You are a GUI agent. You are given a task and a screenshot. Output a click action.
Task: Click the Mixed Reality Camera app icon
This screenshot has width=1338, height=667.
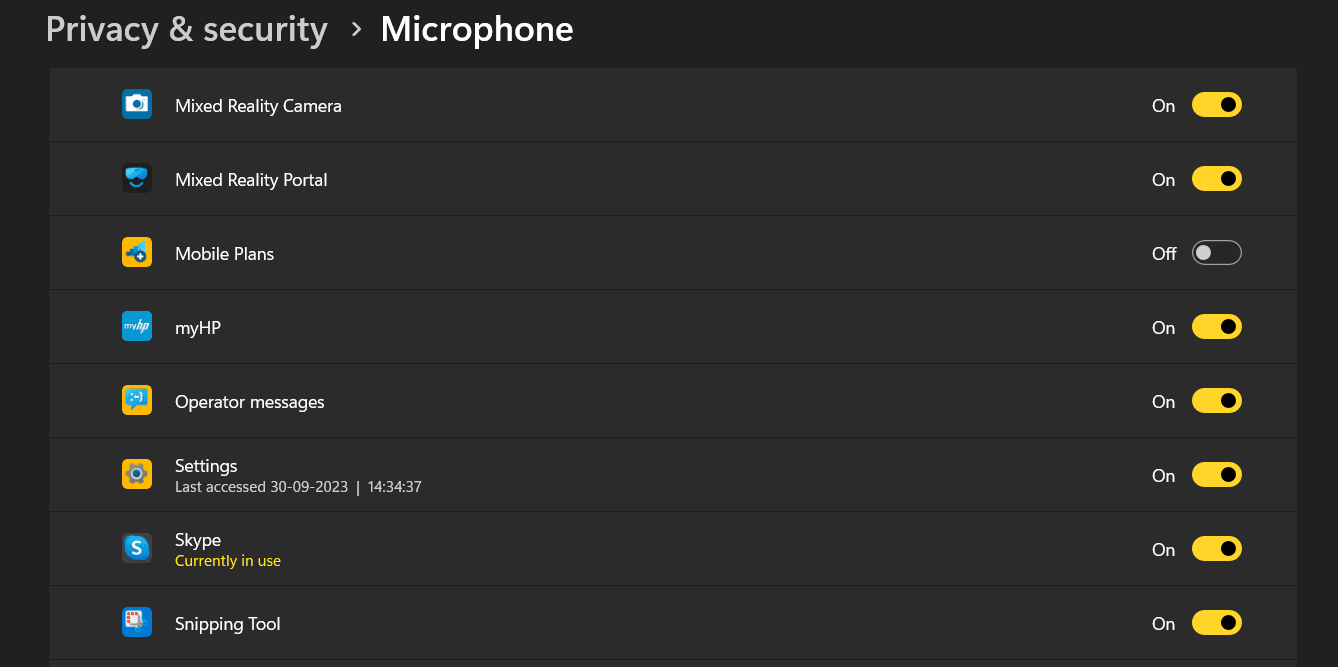137,104
